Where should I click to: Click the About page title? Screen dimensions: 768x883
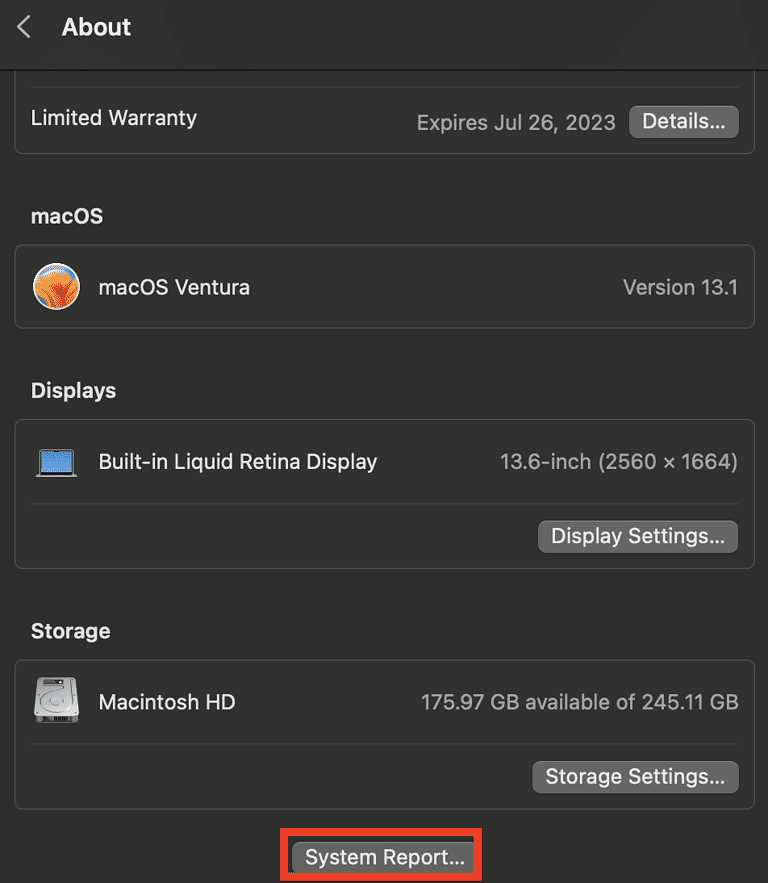96,27
